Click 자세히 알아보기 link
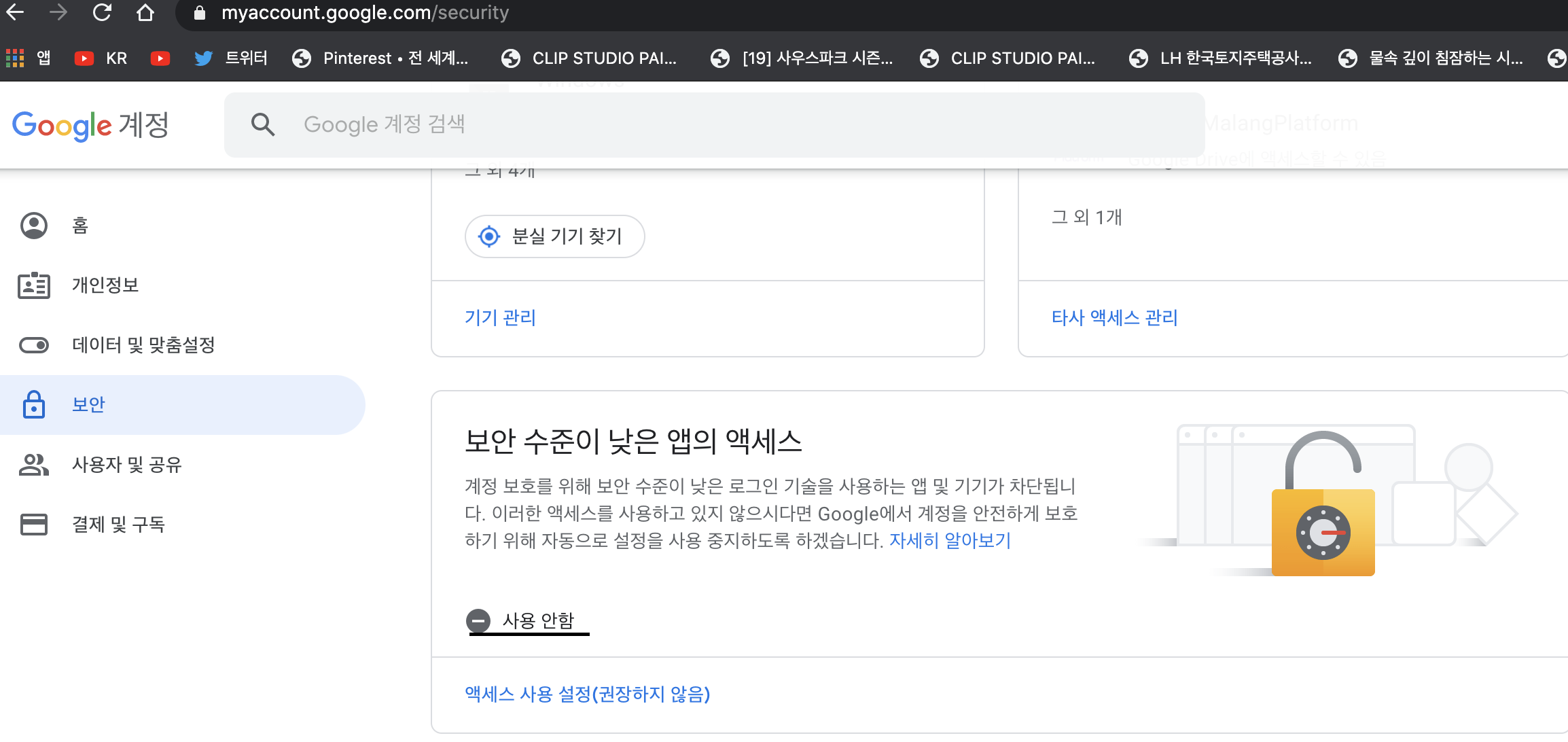Screen dimensions: 1568x742 click(x=950, y=541)
